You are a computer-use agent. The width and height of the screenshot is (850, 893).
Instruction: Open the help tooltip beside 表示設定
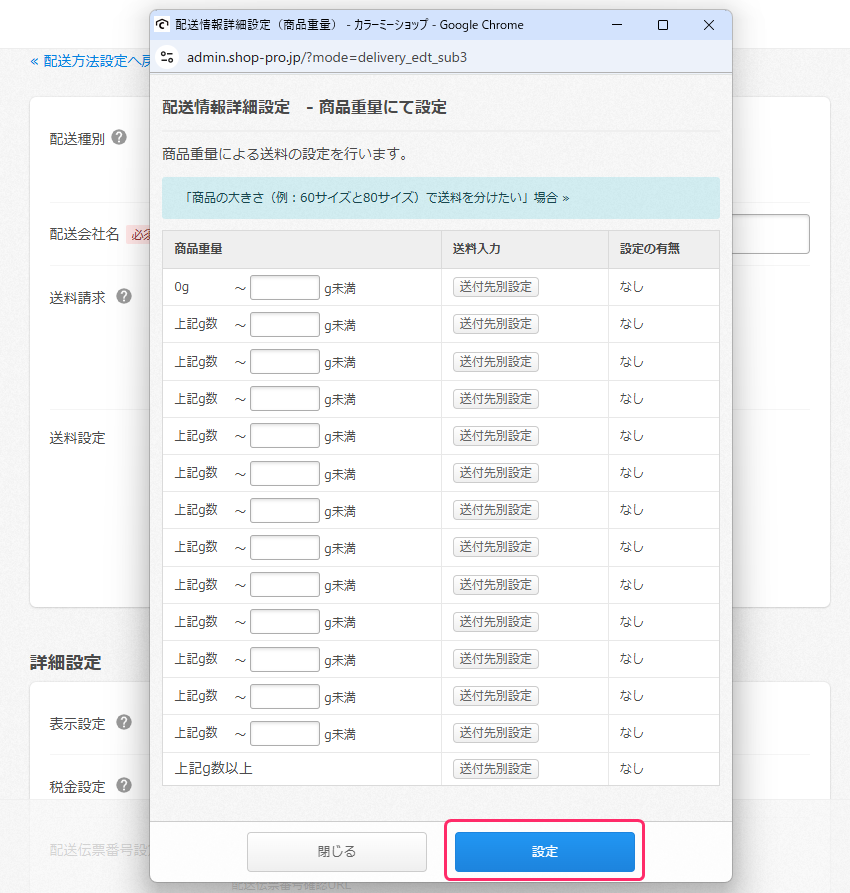click(x=124, y=722)
